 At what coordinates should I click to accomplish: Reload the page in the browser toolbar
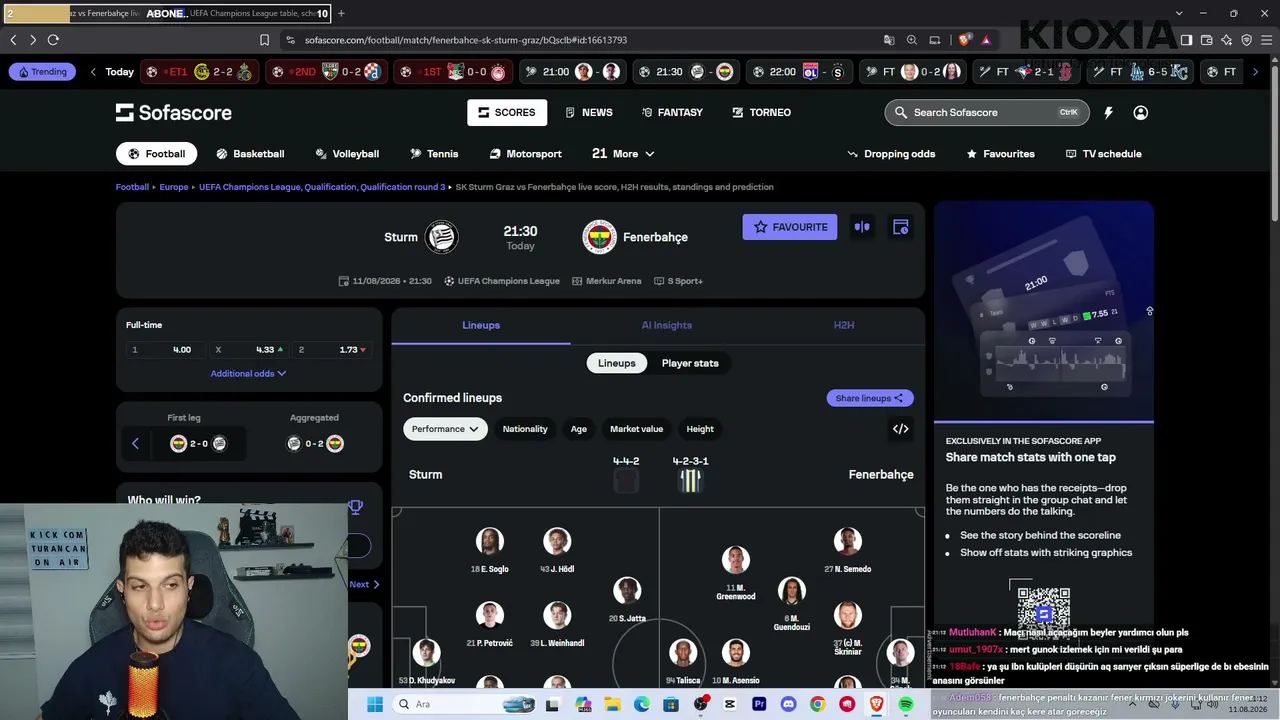coord(53,40)
